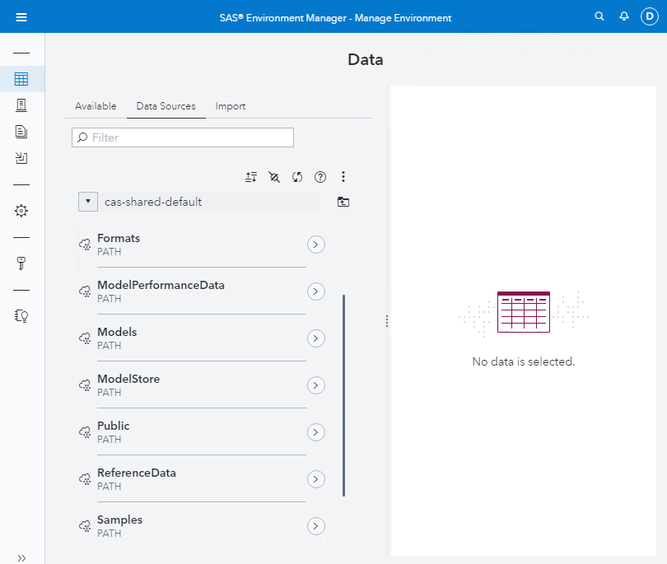Click the Public cloud caslib icon
The height and width of the screenshot is (564, 667).
[x=85, y=432]
